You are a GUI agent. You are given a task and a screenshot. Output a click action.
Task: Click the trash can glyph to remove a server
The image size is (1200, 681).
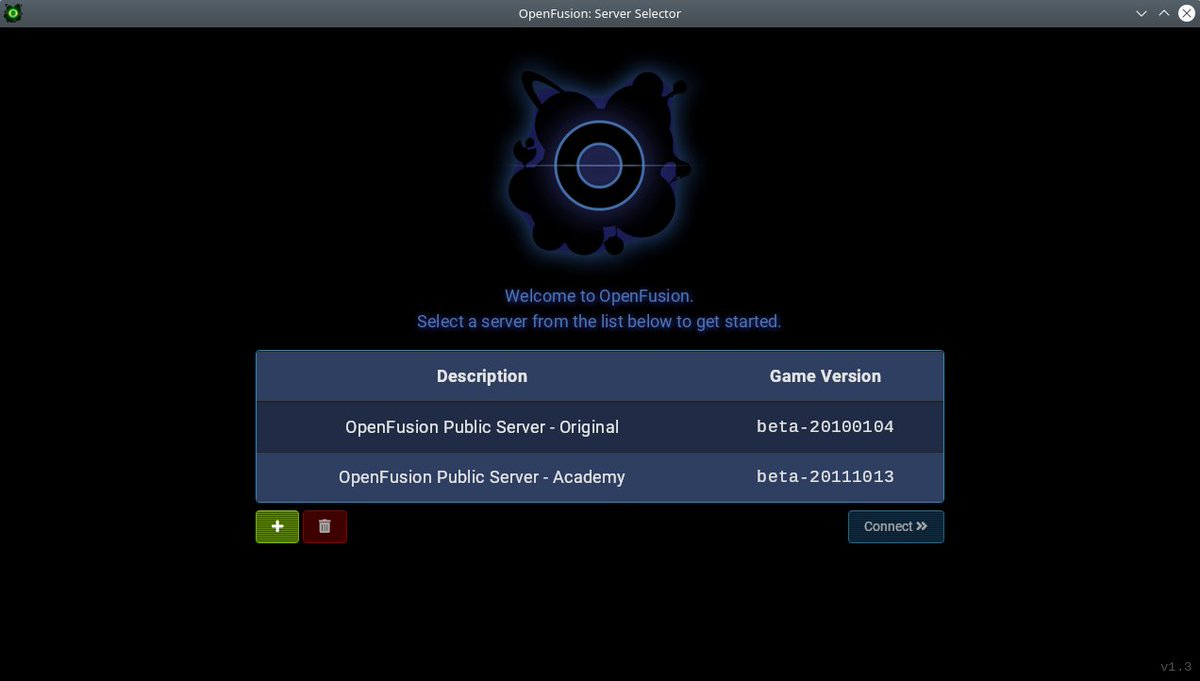325,526
